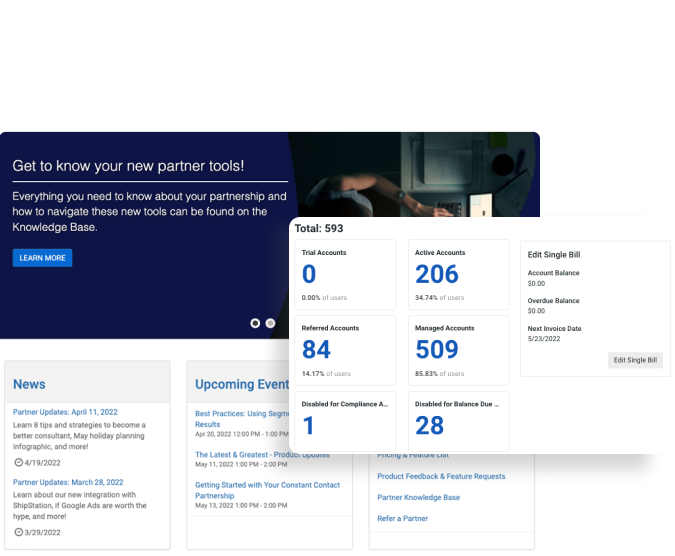Click the Edit Single Bill button
Viewport: 675px width, 556px height.
point(635,360)
